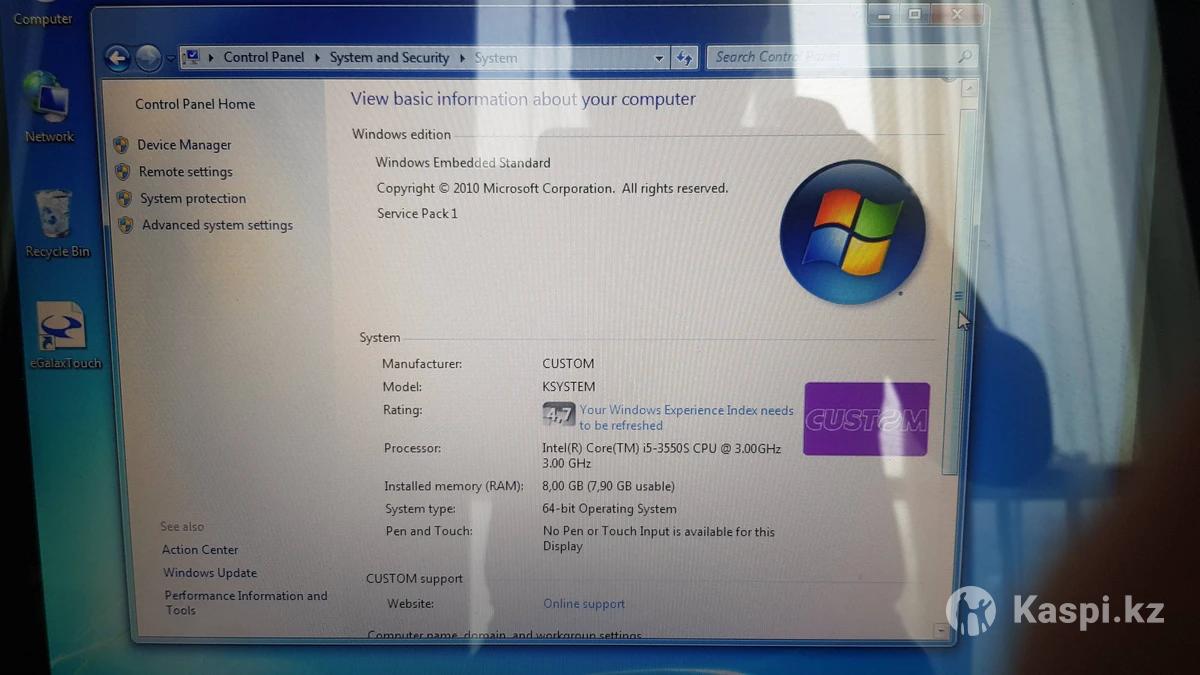Click the 'Windows Embedded Standard' text

(x=463, y=163)
